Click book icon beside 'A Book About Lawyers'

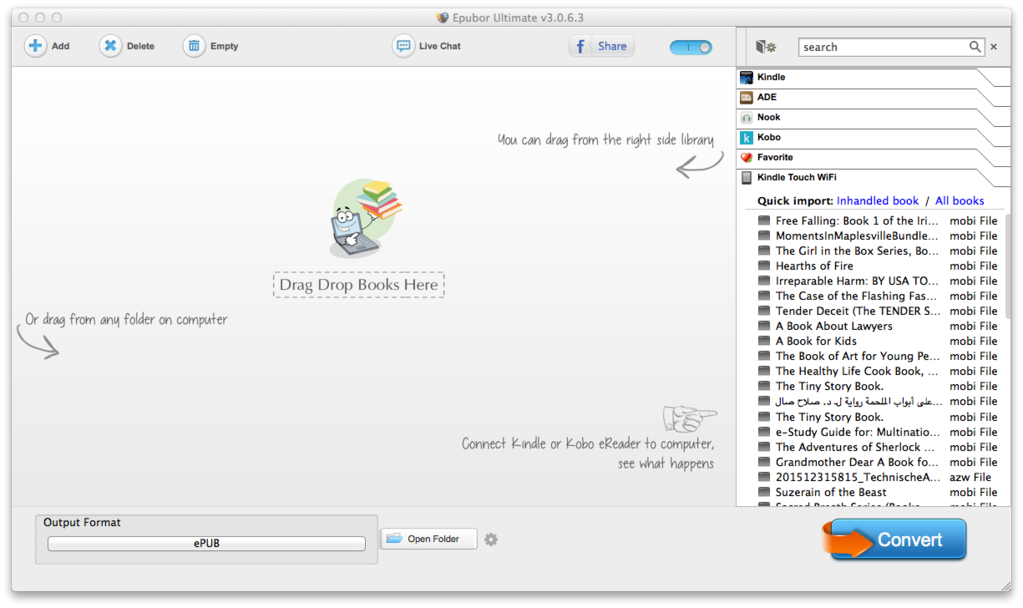click(x=763, y=326)
